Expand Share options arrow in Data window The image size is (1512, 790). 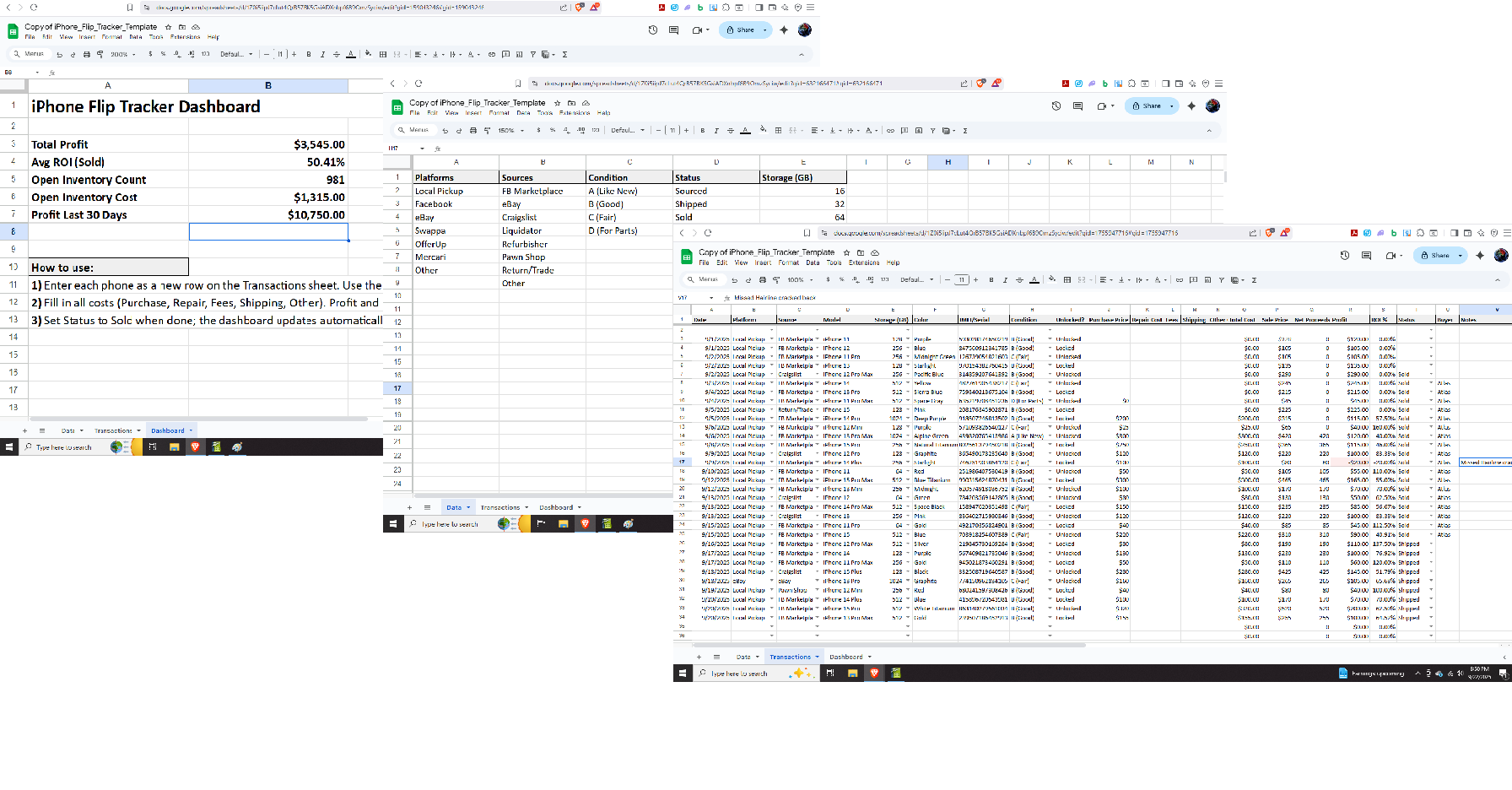(1171, 106)
